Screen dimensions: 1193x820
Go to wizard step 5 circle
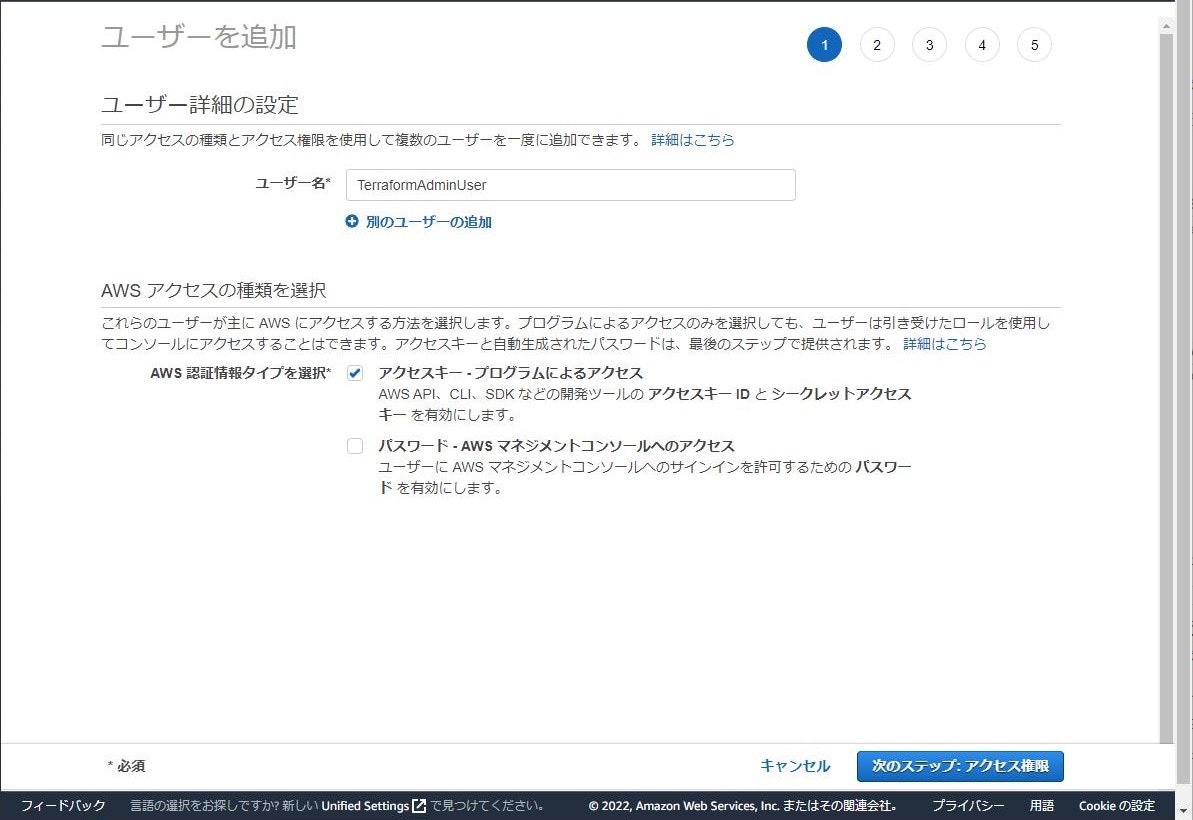pos(1034,45)
